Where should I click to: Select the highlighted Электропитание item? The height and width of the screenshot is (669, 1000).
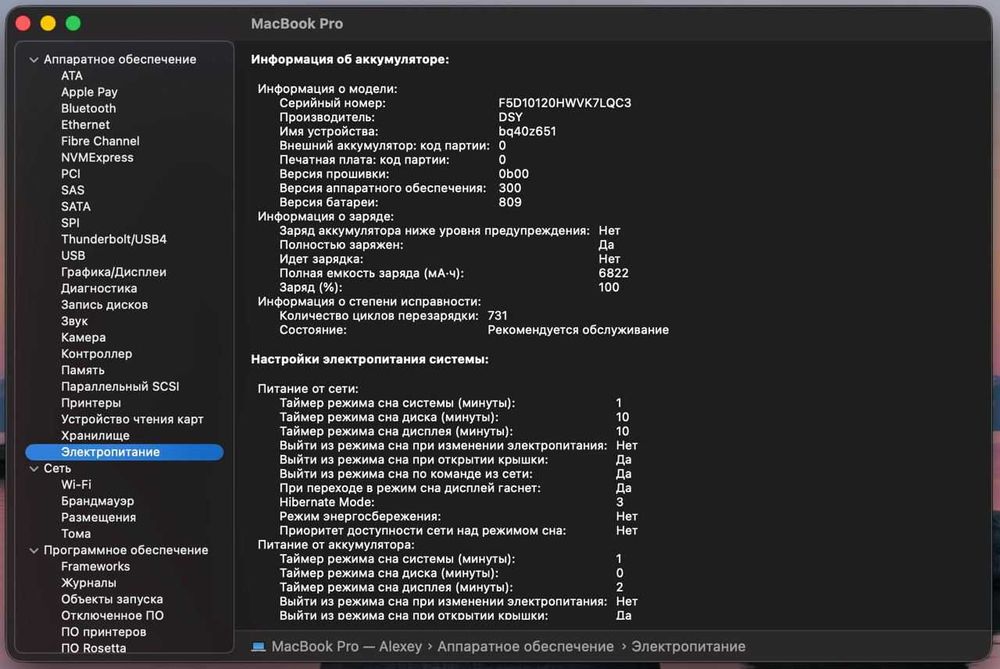point(124,452)
